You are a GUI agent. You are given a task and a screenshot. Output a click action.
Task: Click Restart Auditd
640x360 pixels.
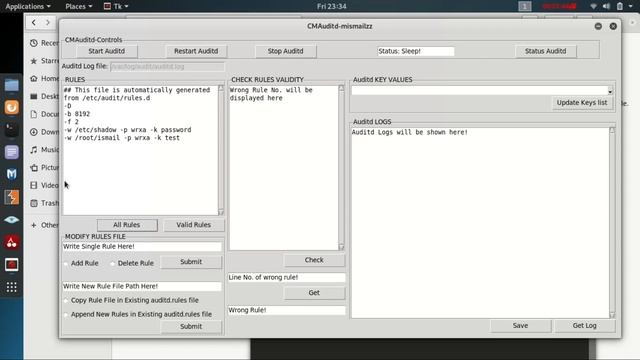coord(196,51)
